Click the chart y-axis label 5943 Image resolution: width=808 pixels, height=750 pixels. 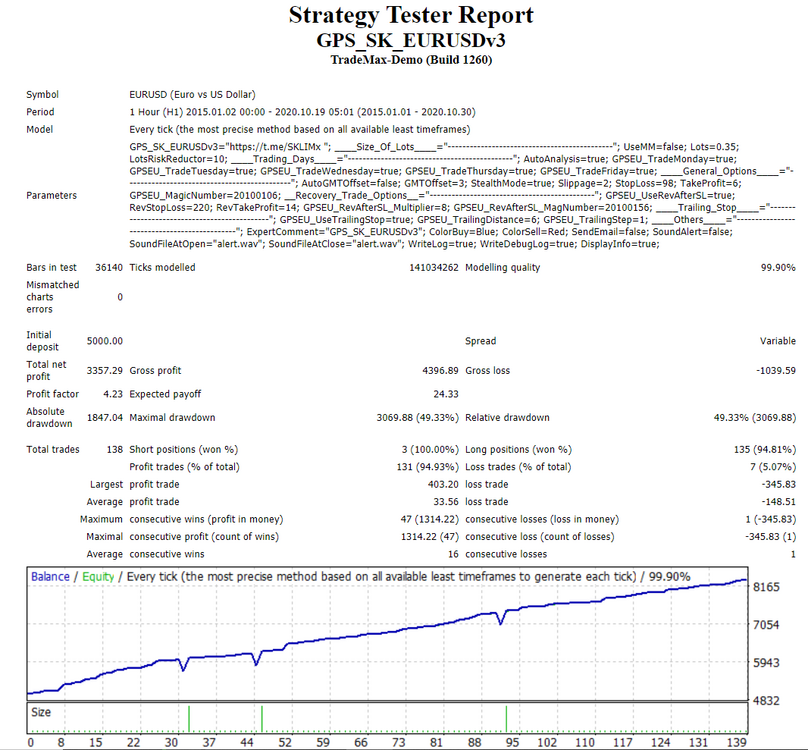point(766,663)
